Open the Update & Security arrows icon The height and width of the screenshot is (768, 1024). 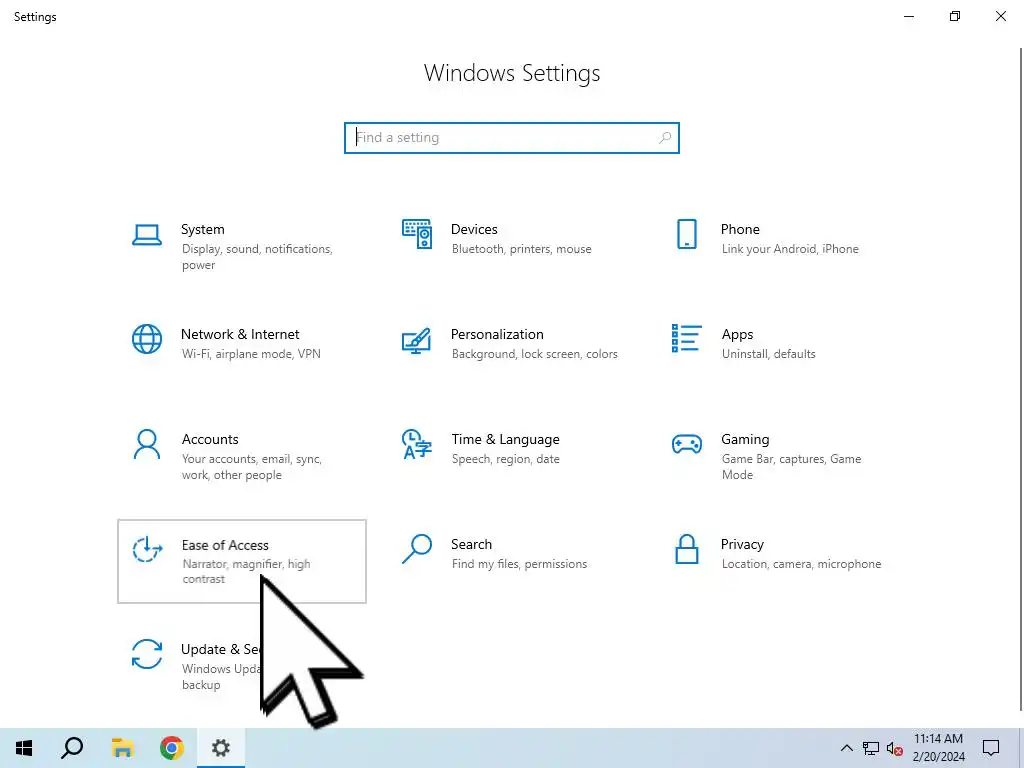click(x=147, y=654)
